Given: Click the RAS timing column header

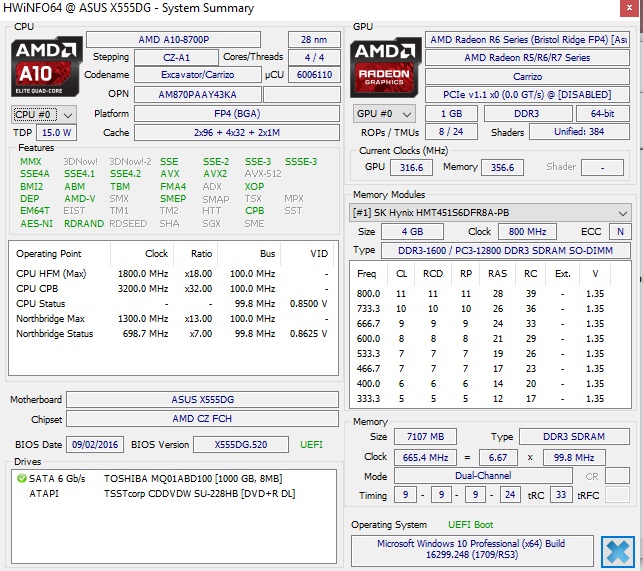Looking at the screenshot, I should pos(497,274).
